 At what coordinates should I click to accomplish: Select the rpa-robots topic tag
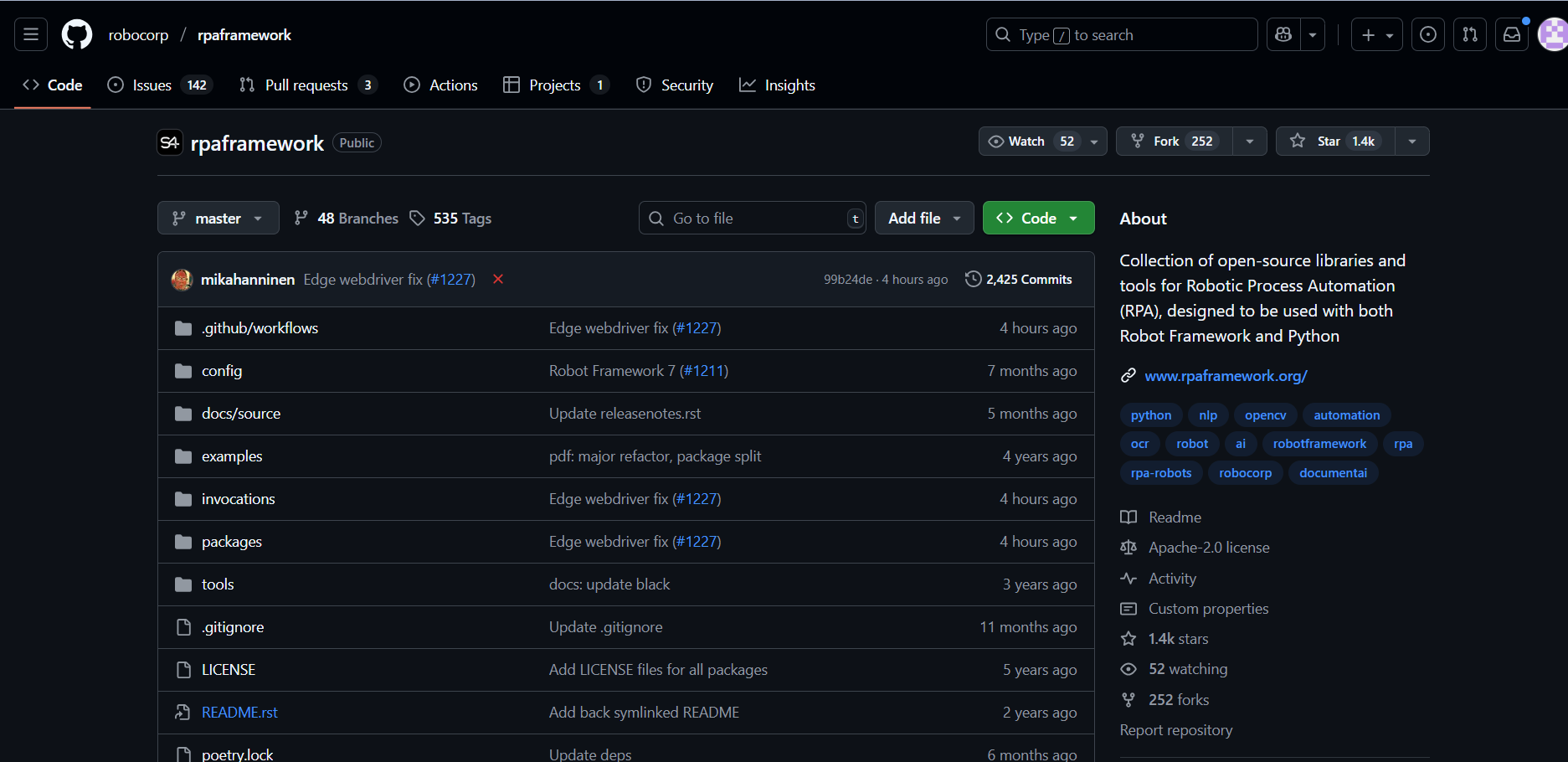[x=1161, y=472]
